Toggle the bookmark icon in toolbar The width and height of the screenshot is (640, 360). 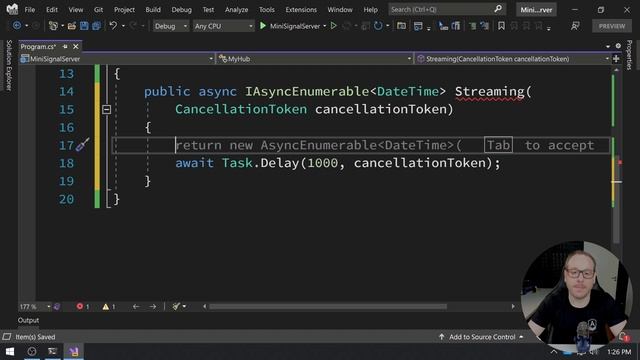501,26
